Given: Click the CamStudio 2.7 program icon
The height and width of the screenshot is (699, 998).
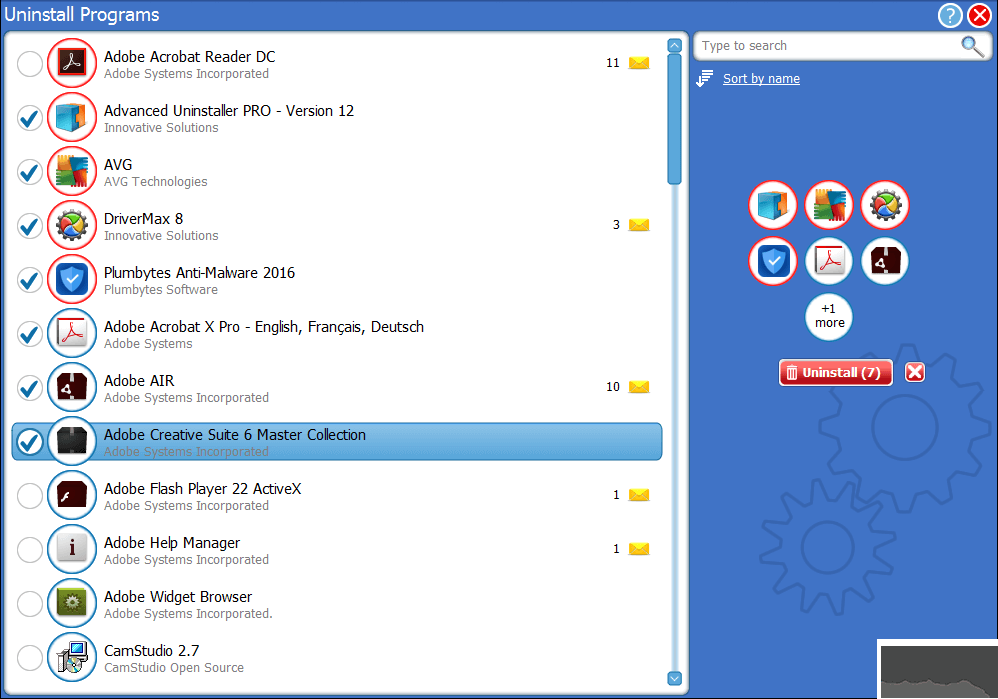Looking at the screenshot, I should click(x=72, y=657).
